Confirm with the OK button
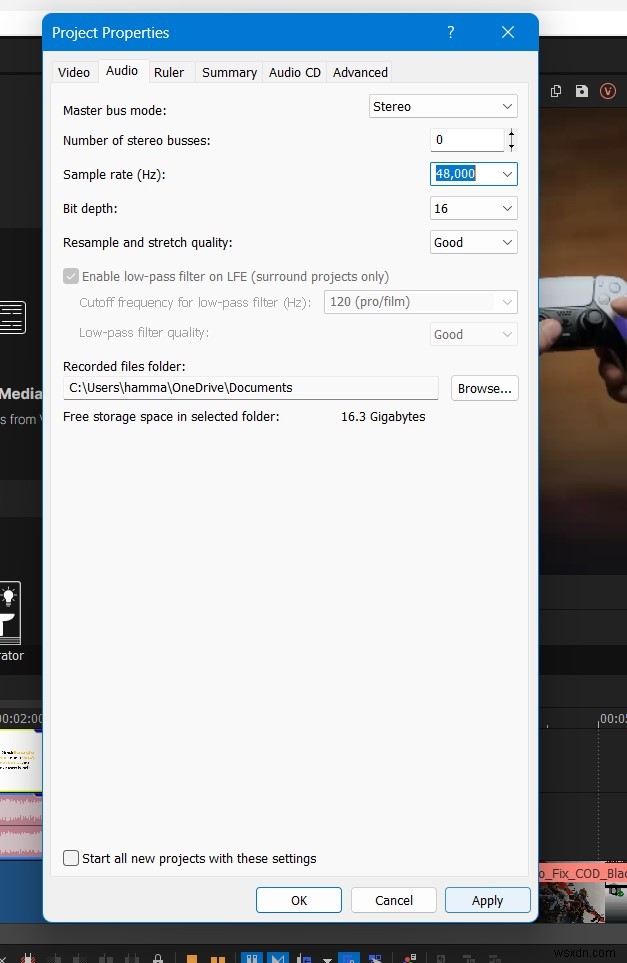 pos(299,900)
